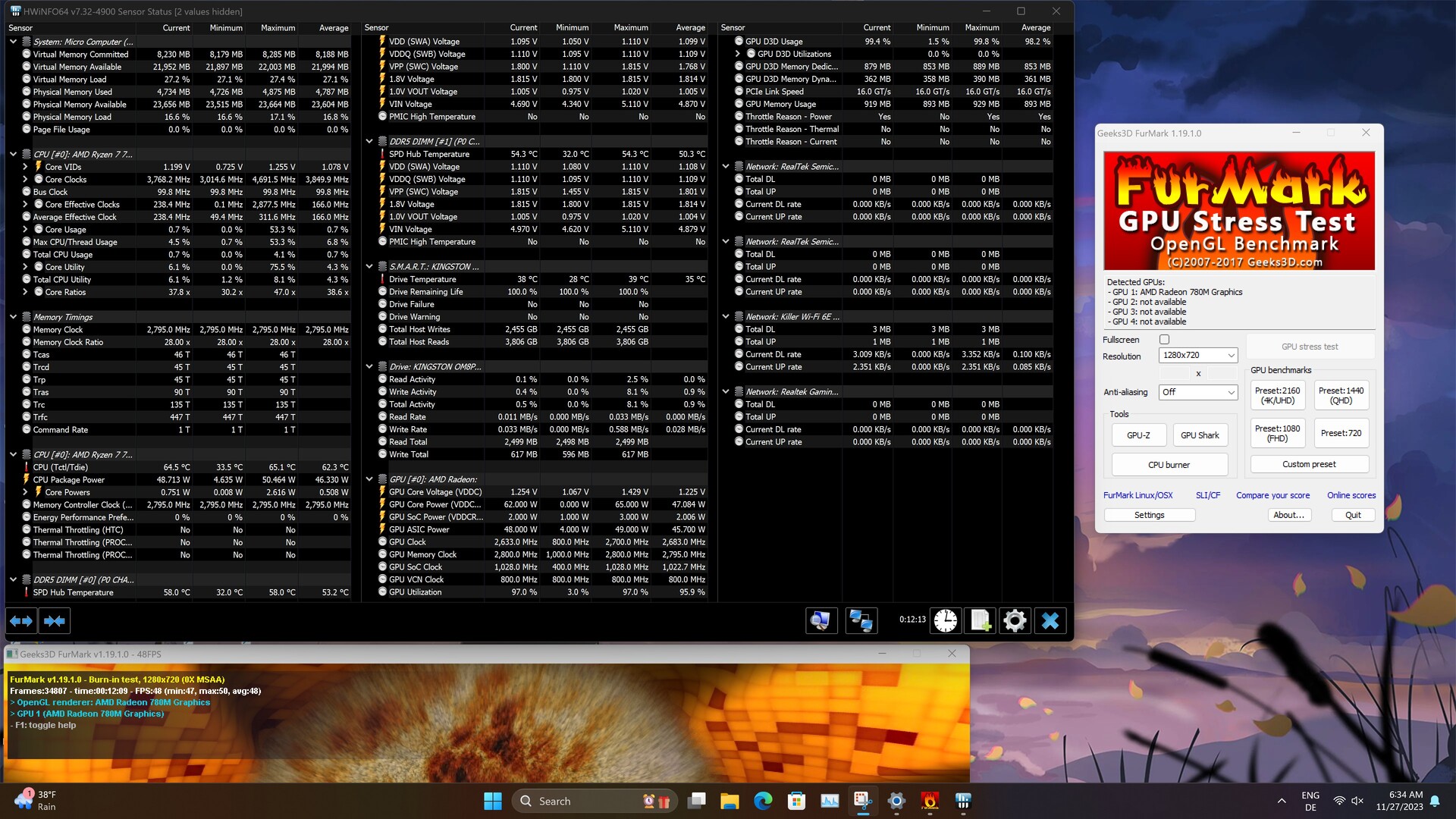1456x819 pixels.
Task: Start logging with the sheet-plus icon
Action: pos(980,621)
